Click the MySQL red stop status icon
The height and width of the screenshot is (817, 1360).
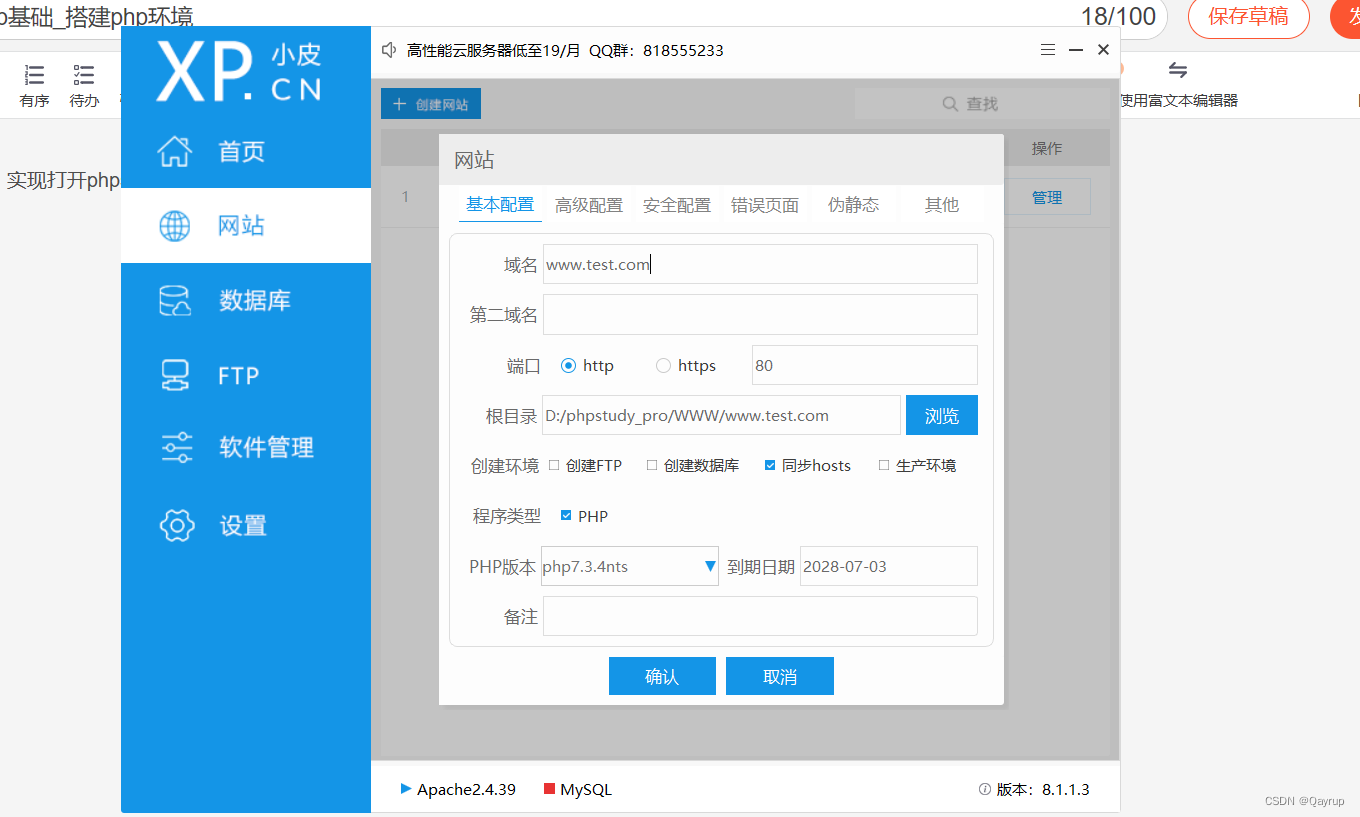click(x=549, y=789)
